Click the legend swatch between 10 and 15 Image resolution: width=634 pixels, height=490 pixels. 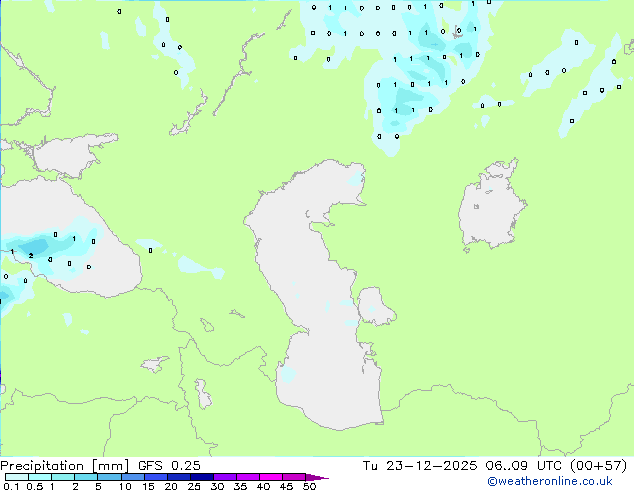pyautogui.click(x=133, y=477)
